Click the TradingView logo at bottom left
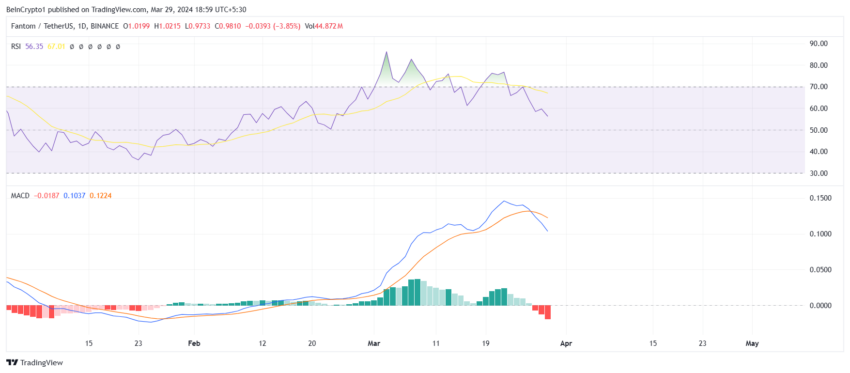Image resolution: width=850 pixels, height=373 pixels. coord(34,363)
